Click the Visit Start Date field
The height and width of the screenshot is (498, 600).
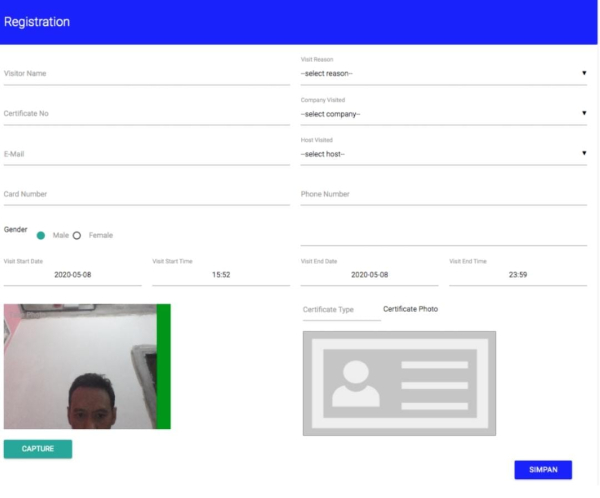coord(72,274)
